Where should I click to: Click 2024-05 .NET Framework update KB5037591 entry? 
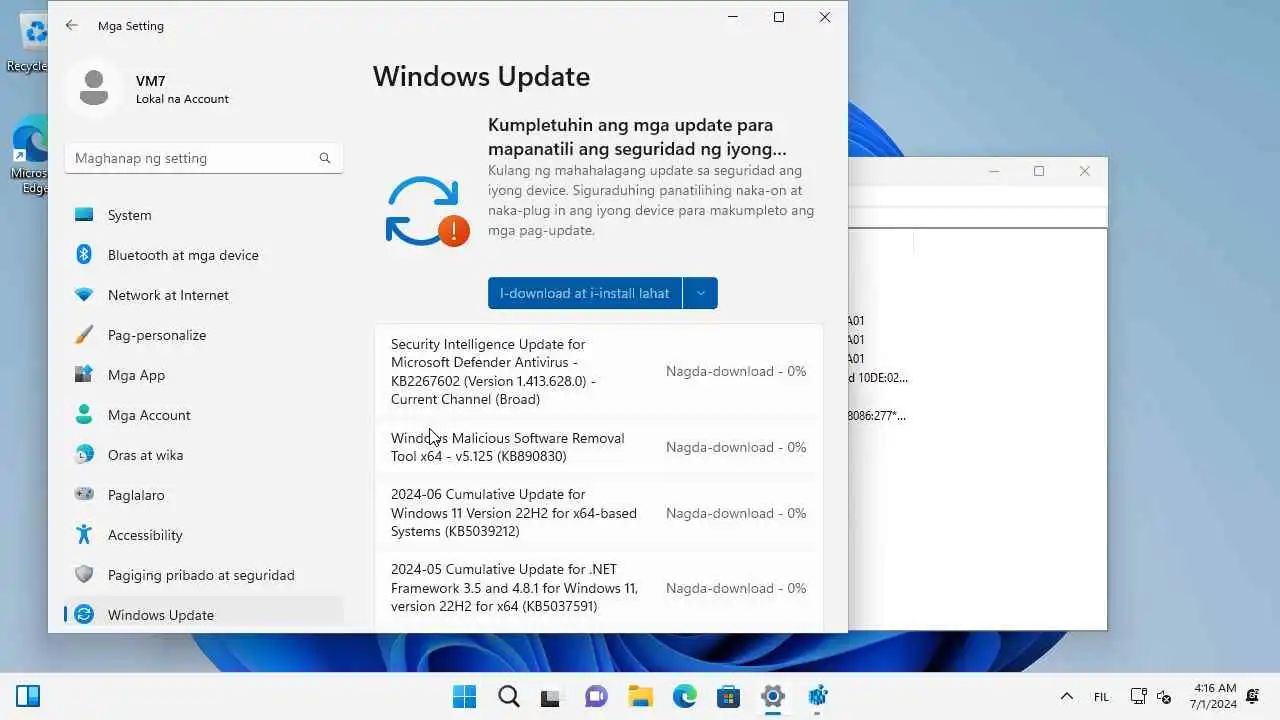click(599, 588)
